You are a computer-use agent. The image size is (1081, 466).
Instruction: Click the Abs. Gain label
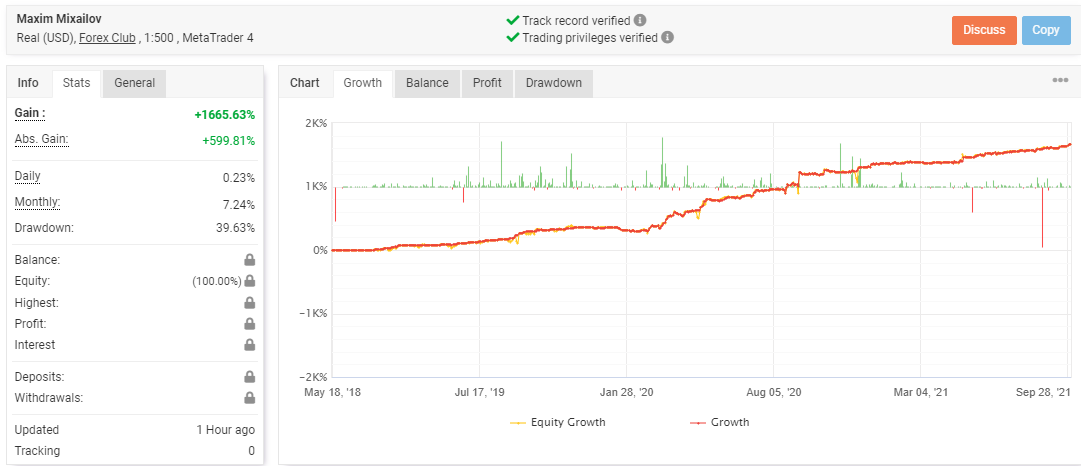pos(41,139)
